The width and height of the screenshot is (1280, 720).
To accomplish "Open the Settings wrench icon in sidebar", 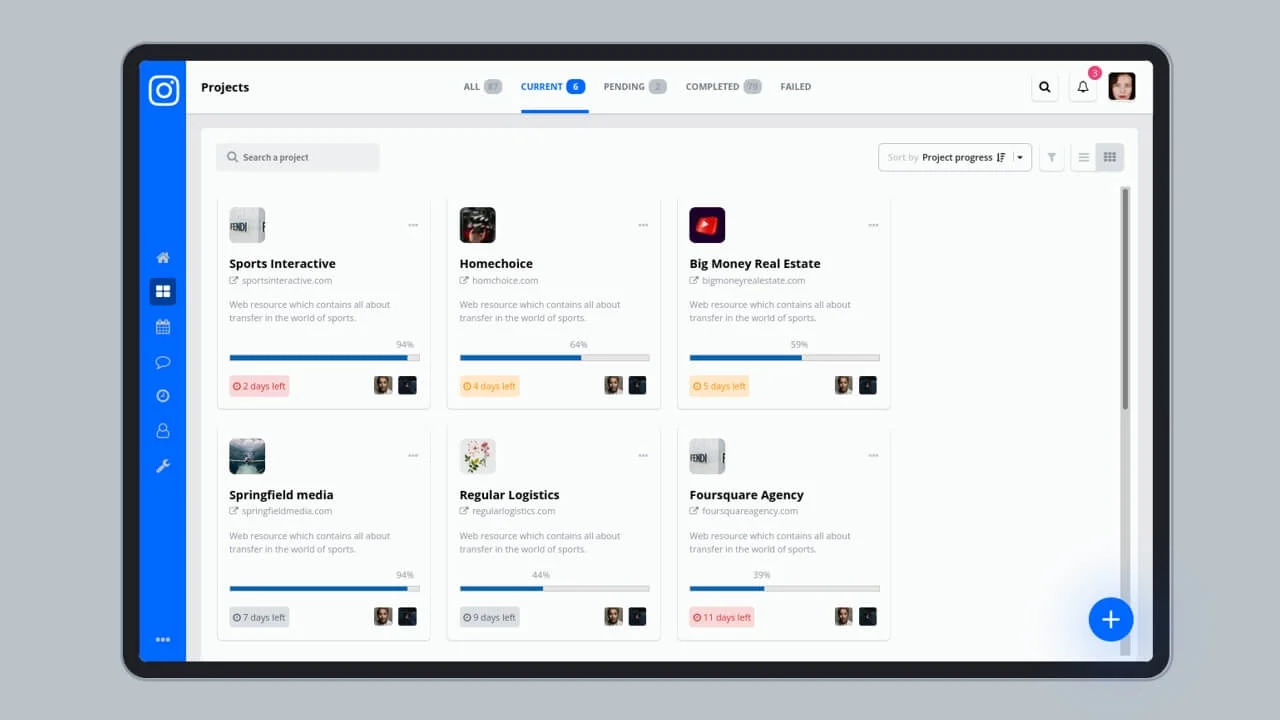I will (x=163, y=465).
